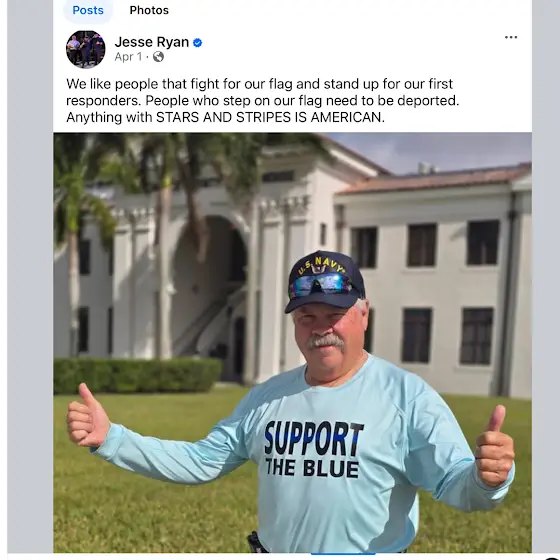Click the Apr 1 post timestamp
Image resolution: width=560 pixels, height=560 pixels.
click(x=128, y=57)
